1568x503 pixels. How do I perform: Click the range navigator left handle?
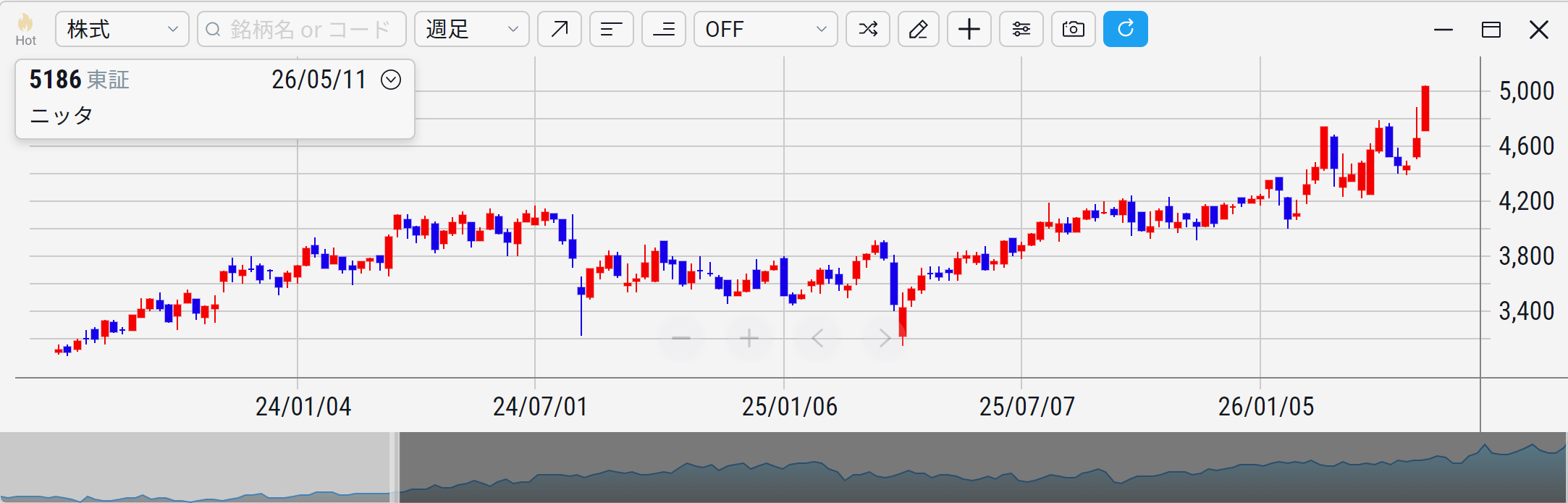(395, 467)
